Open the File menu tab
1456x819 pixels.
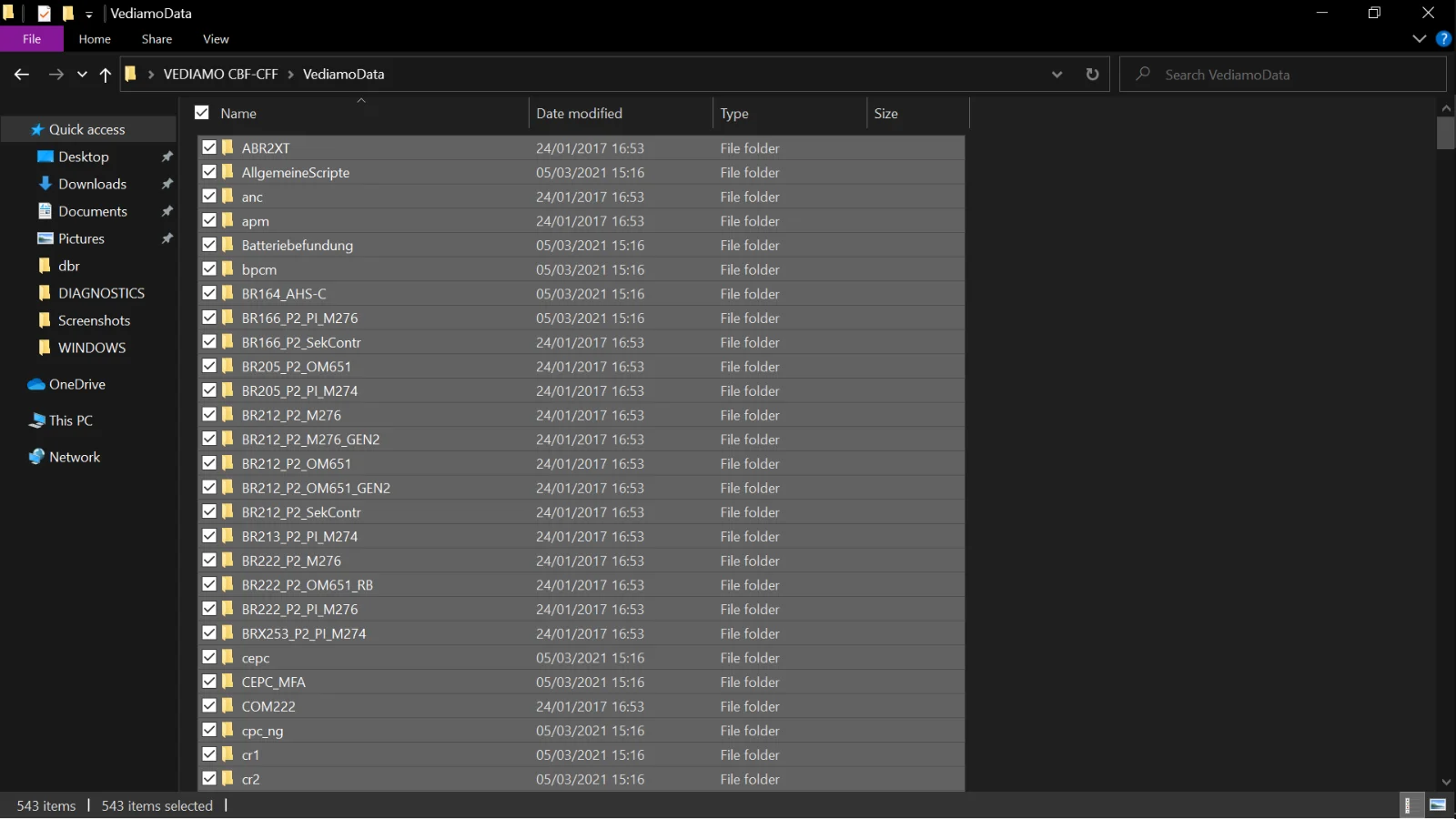(32, 39)
